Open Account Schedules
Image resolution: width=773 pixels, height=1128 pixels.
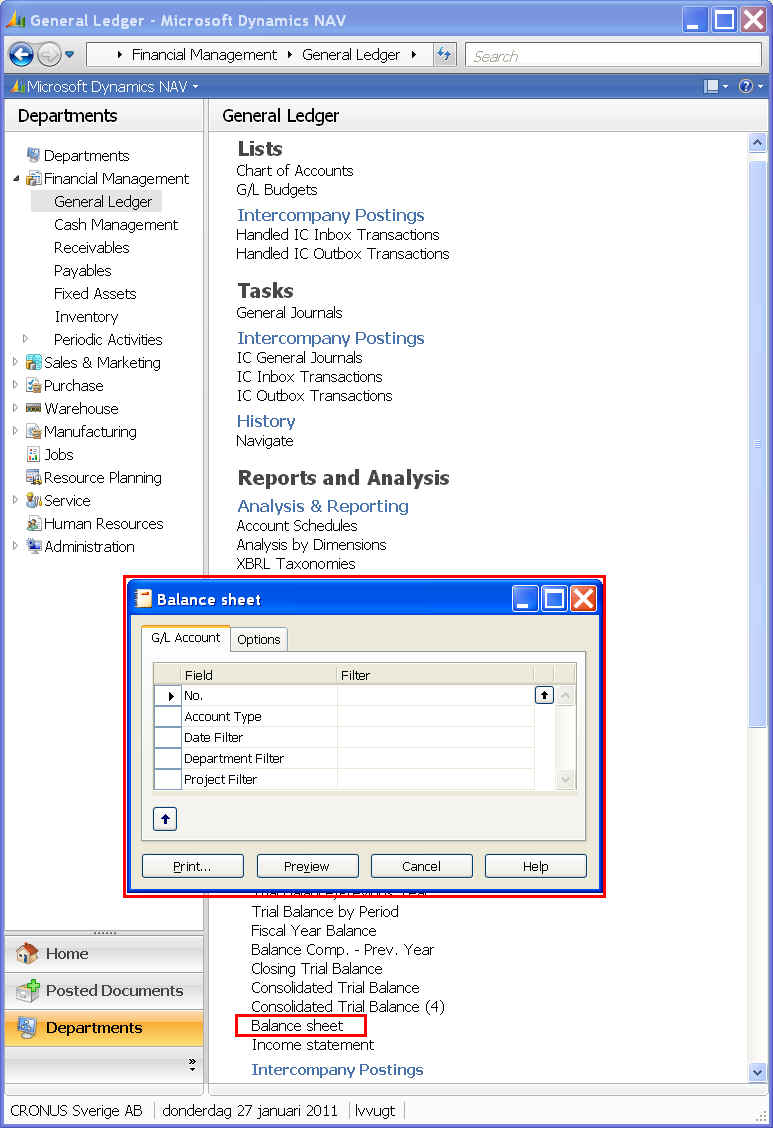(x=297, y=526)
